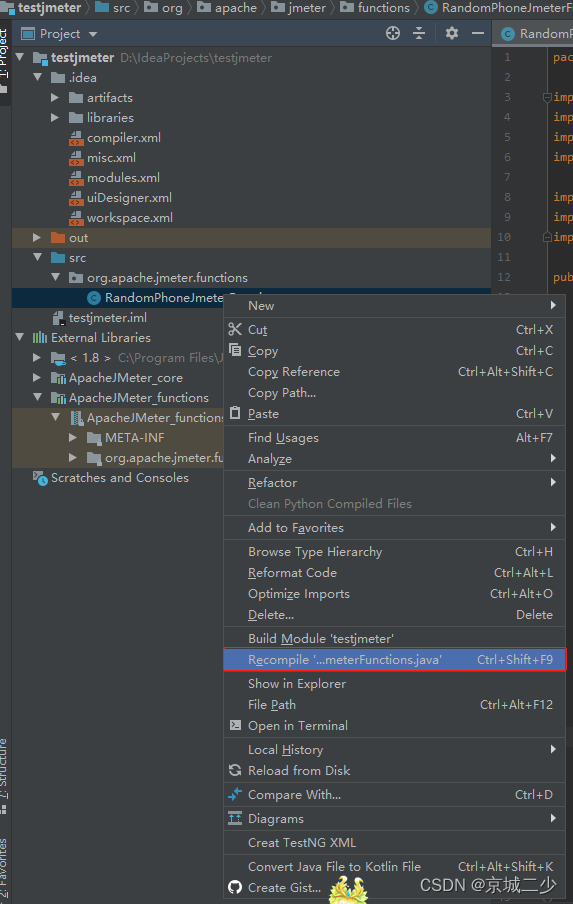Expand the artifacts folder
573x904 pixels.
point(55,97)
